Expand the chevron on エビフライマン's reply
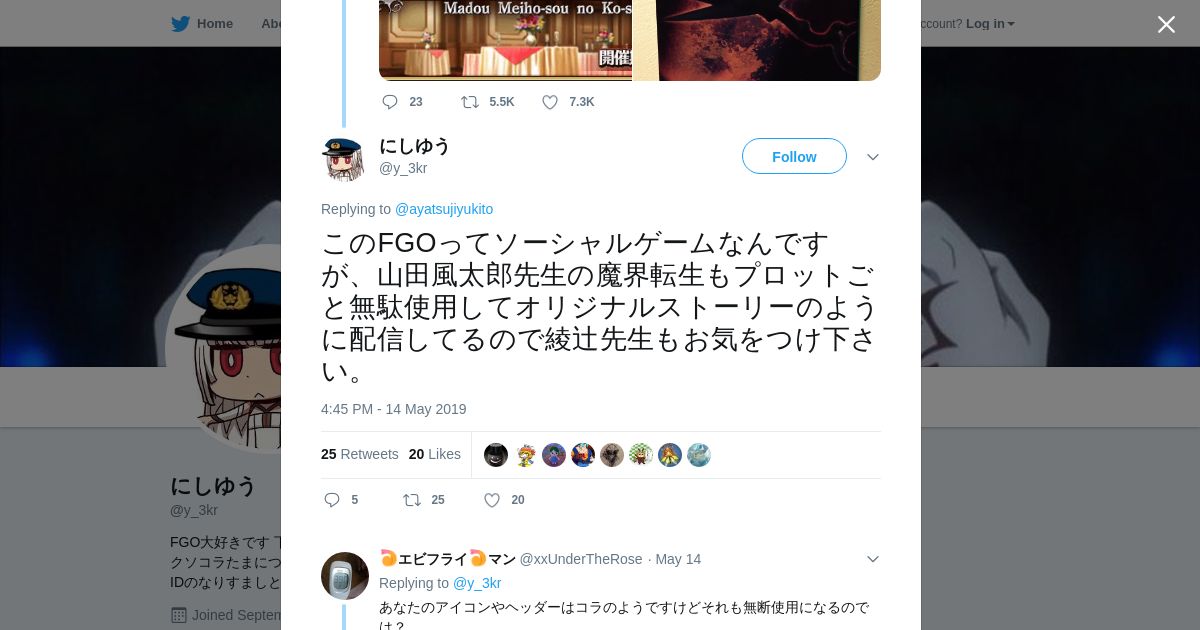Image resolution: width=1200 pixels, height=630 pixels. click(872, 559)
